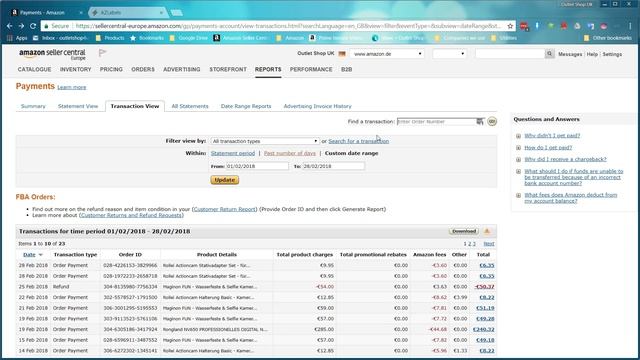Screen dimensions: 640x360
Task: Open 'All transaction types' filter dropdown
Action: pyautogui.click(x=264, y=141)
